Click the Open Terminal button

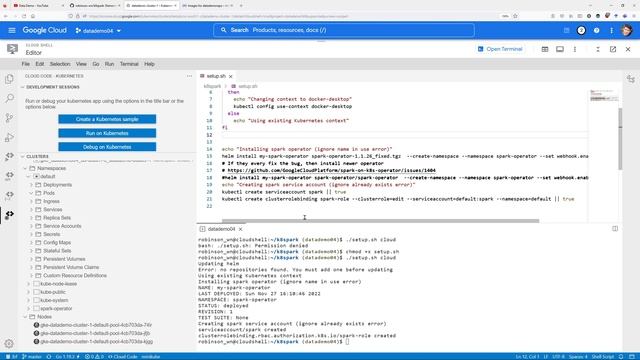tap(500, 49)
